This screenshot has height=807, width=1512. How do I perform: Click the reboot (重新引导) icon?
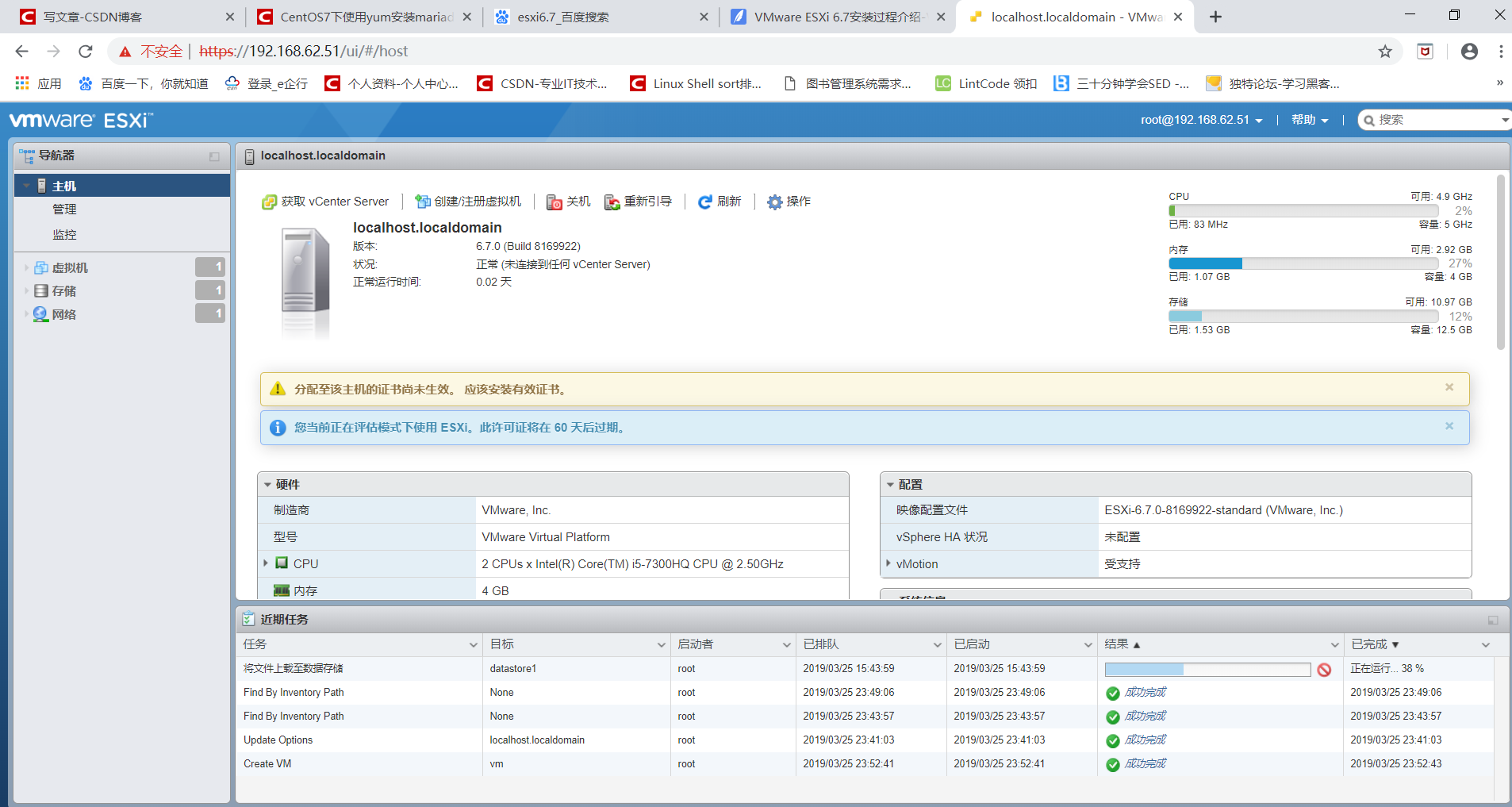point(612,202)
